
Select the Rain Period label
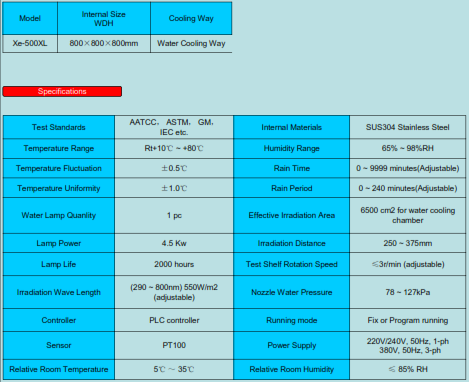click(292, 188)
